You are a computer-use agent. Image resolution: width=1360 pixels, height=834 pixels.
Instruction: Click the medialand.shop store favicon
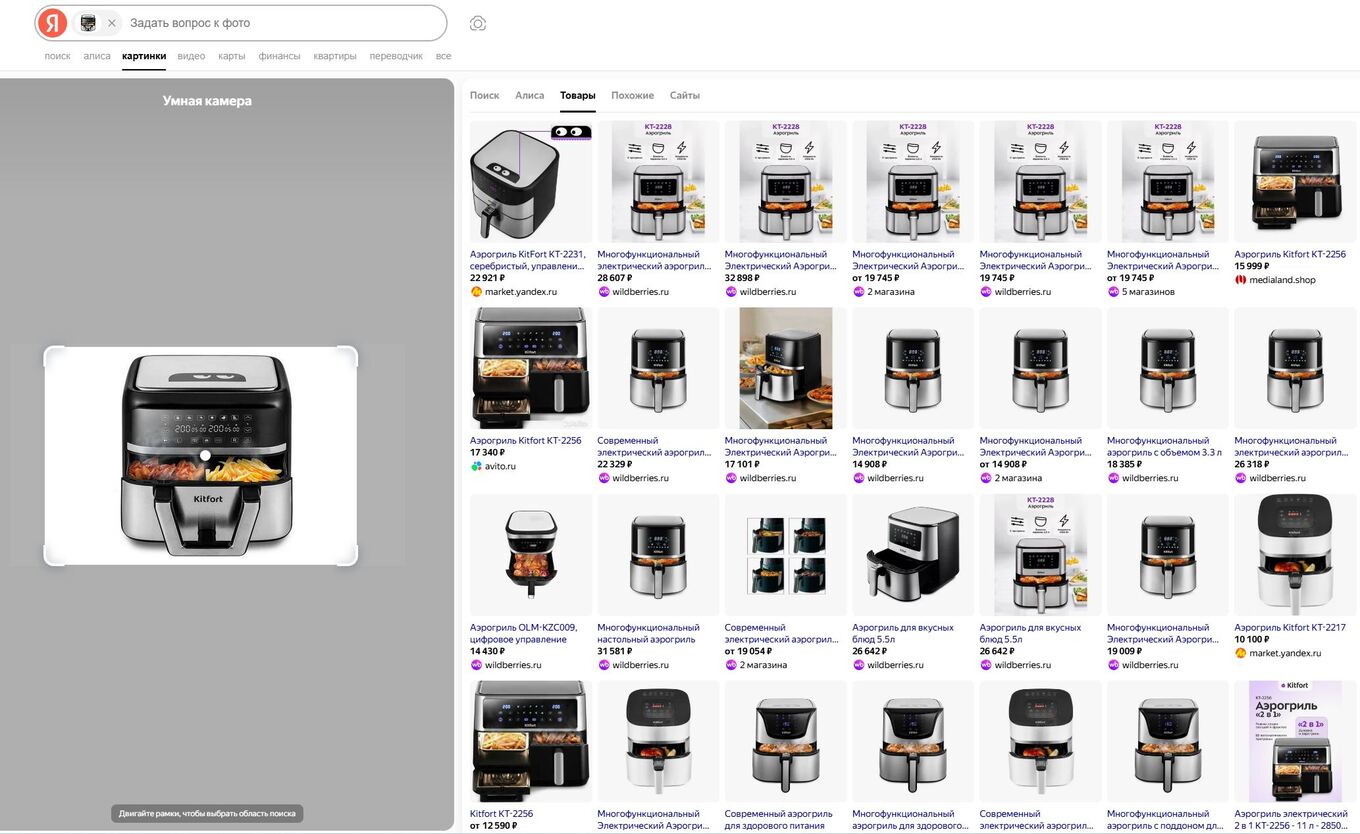click(1240, 280)
